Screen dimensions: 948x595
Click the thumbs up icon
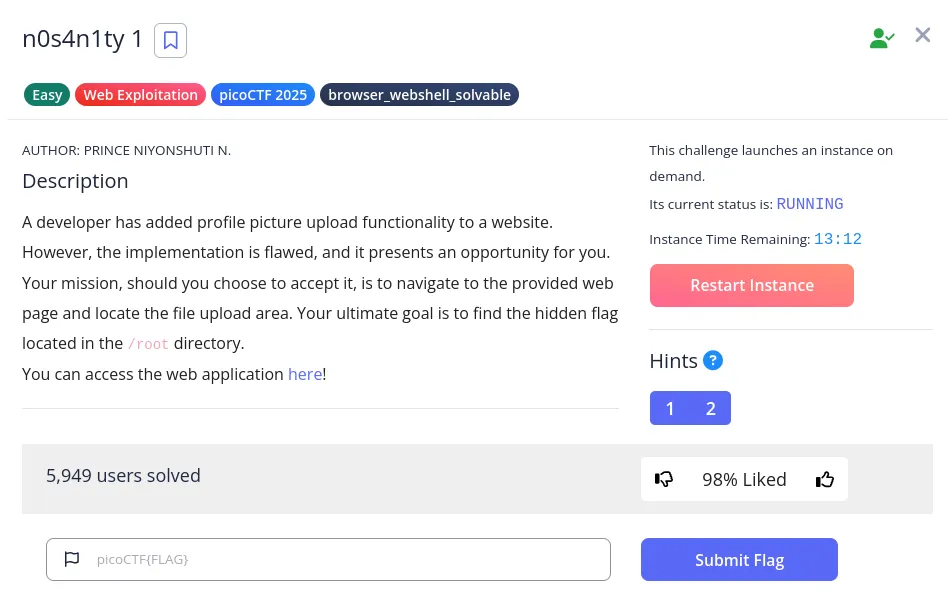[825, 479]
